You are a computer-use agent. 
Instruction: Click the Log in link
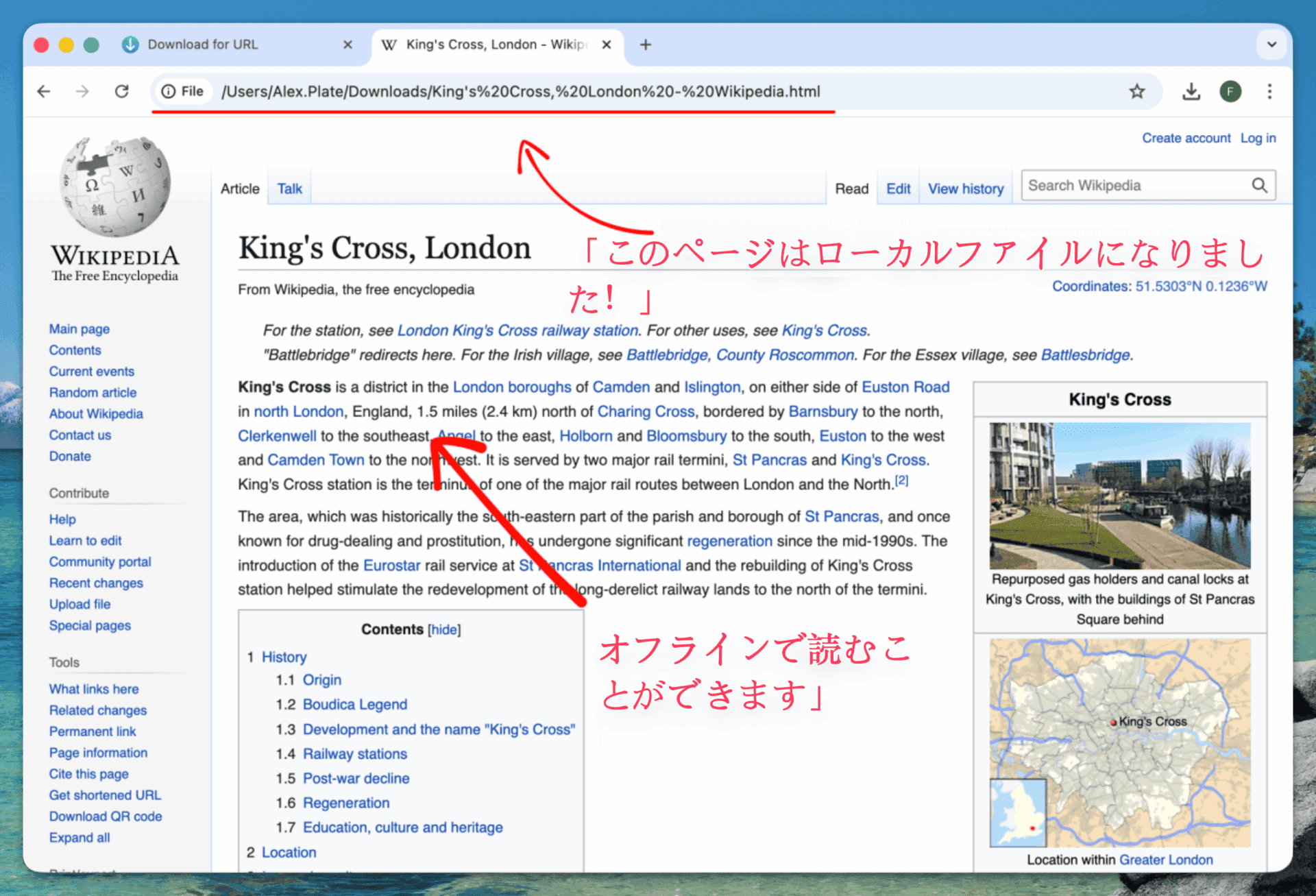coord(1258,138)
